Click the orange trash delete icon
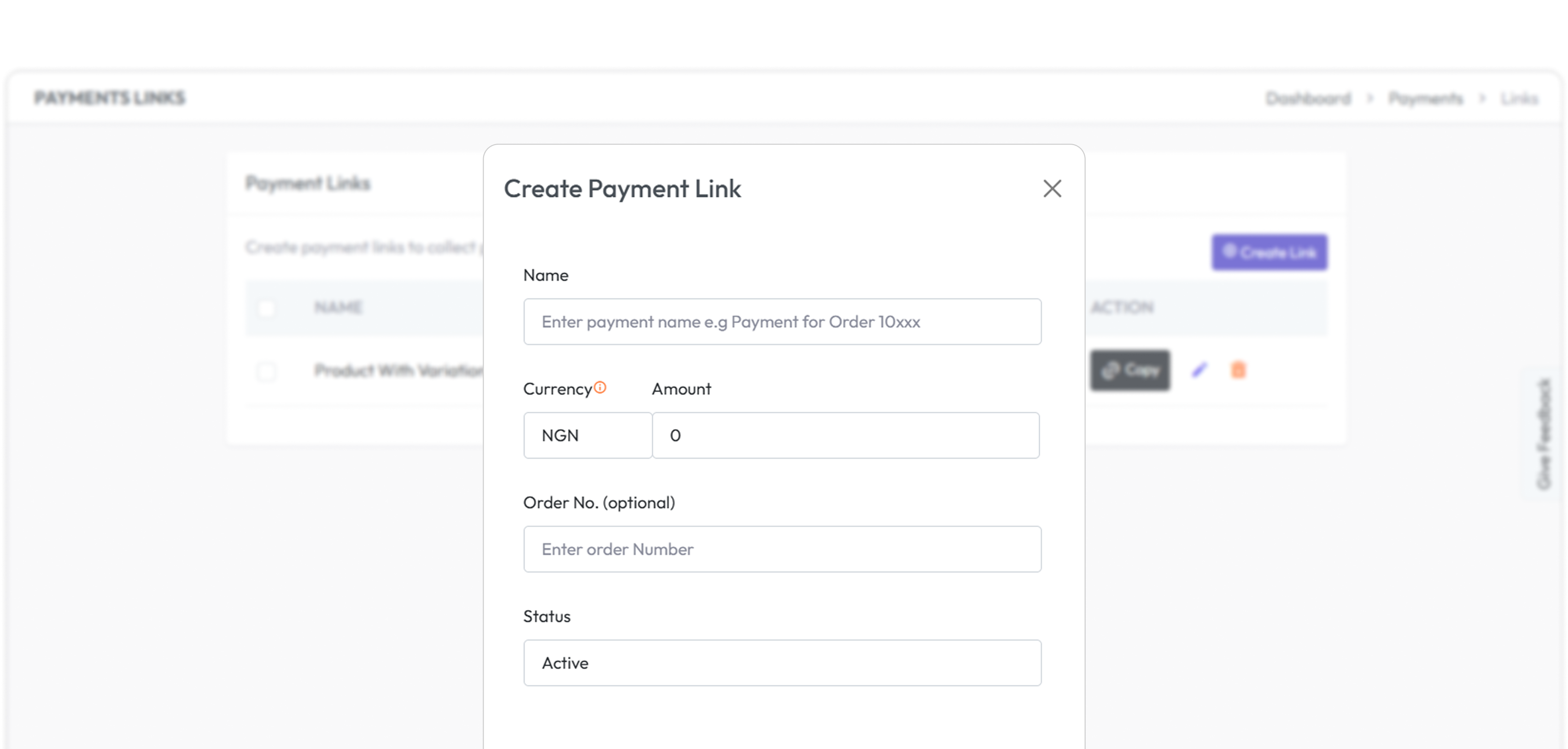The height and width of the screenshot is (749, 1568). click(x=1239, y=369)
